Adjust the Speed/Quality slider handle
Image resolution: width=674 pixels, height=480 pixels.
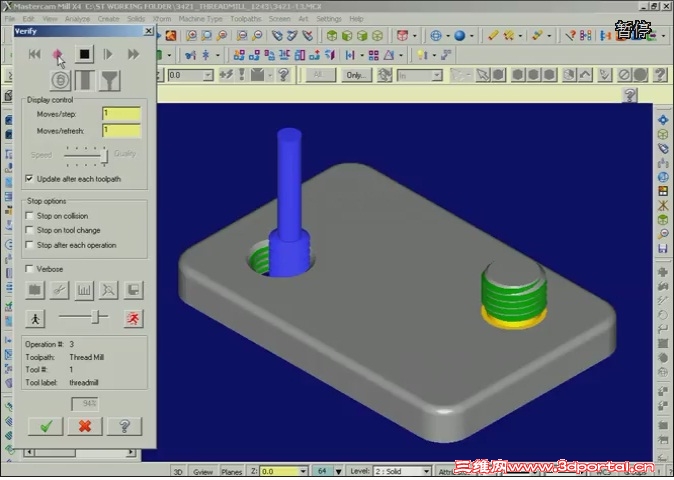pyautogui.click(x=104, y=156)
